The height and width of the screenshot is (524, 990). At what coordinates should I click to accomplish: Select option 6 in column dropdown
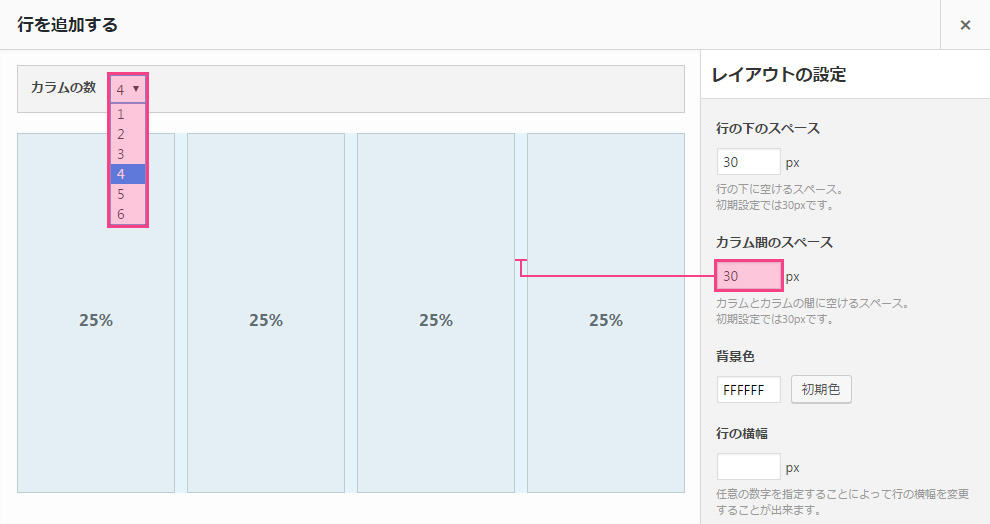point(127,214)
